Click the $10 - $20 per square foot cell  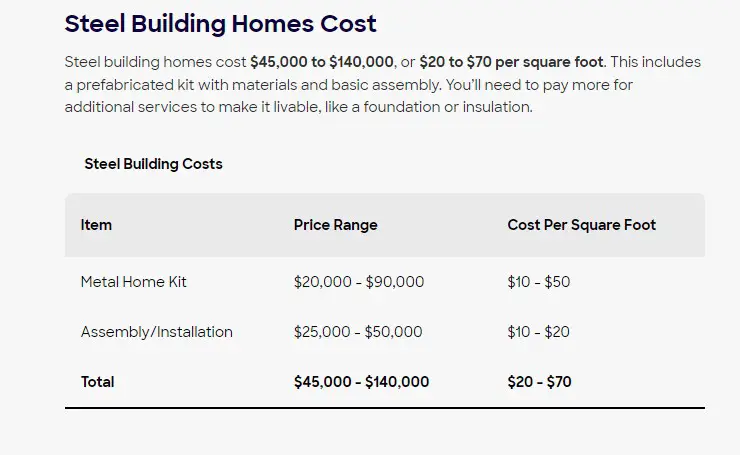[538, 332]
